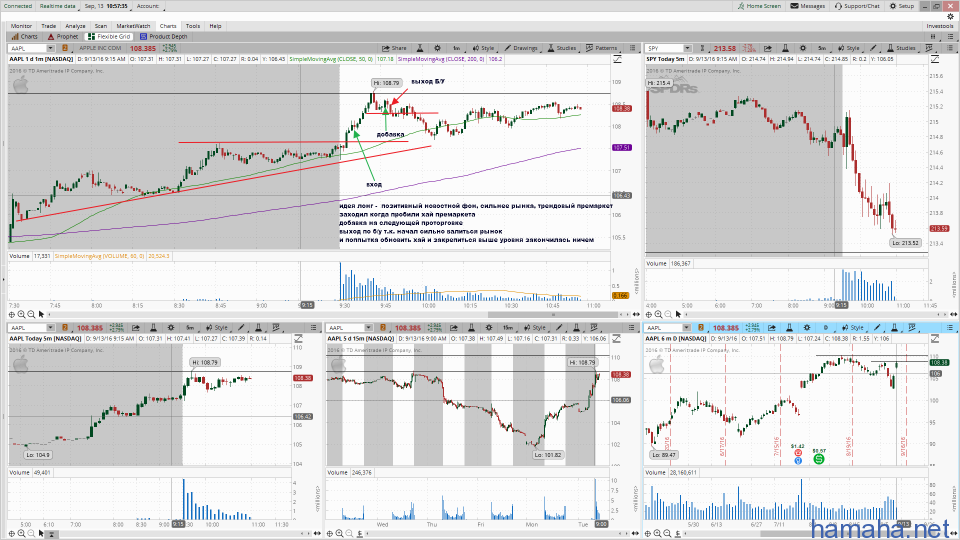Open Drawings menu on main AAPL chart
Screen dimensions: 960x540
[x=520, y=48]
